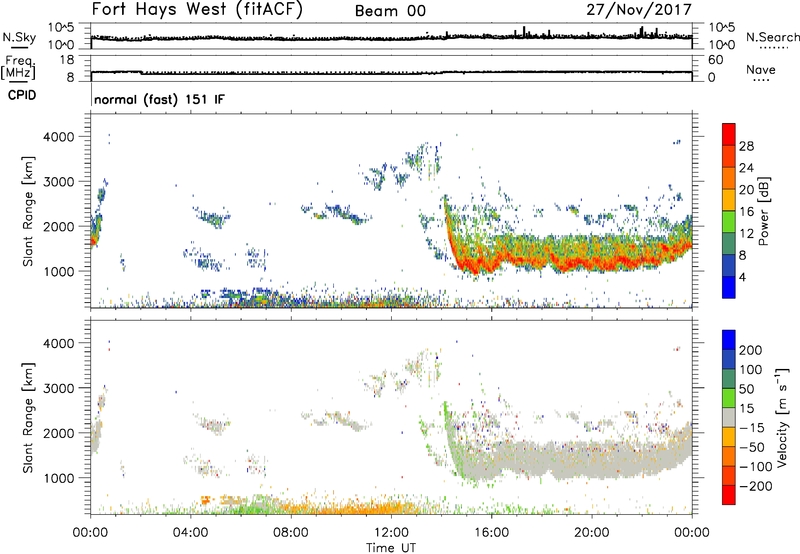
Task: Click the 'Nave' legend label
Action: [761, 70]
